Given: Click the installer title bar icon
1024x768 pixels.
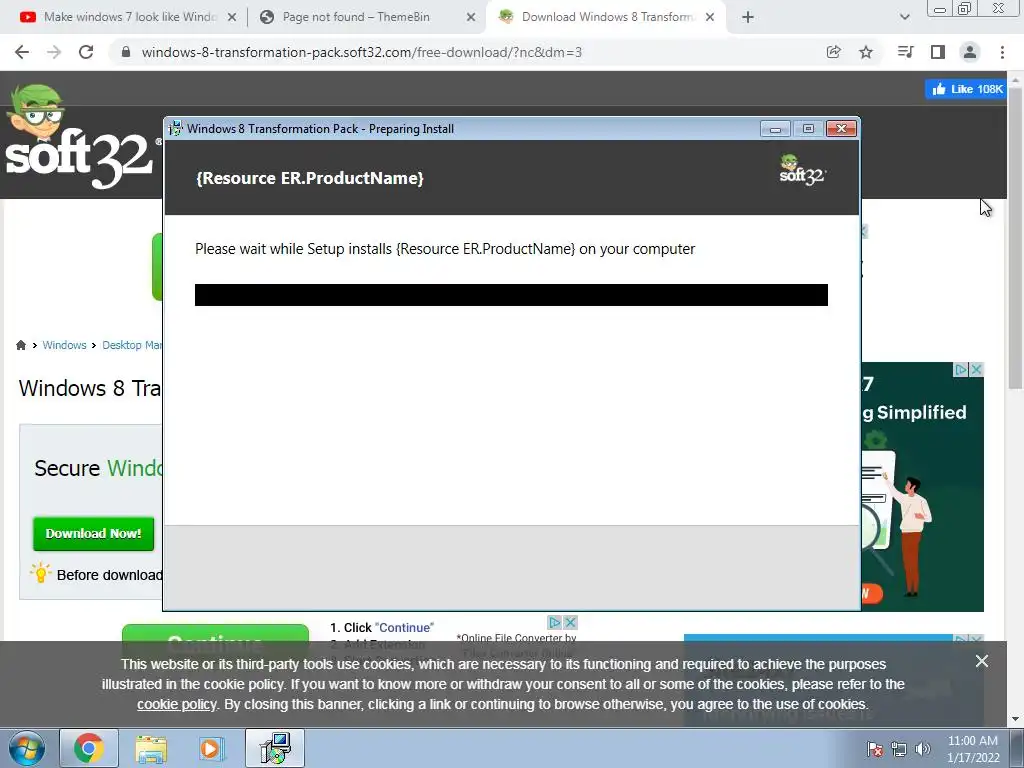Looking at the screenshot, I should 175,129.
